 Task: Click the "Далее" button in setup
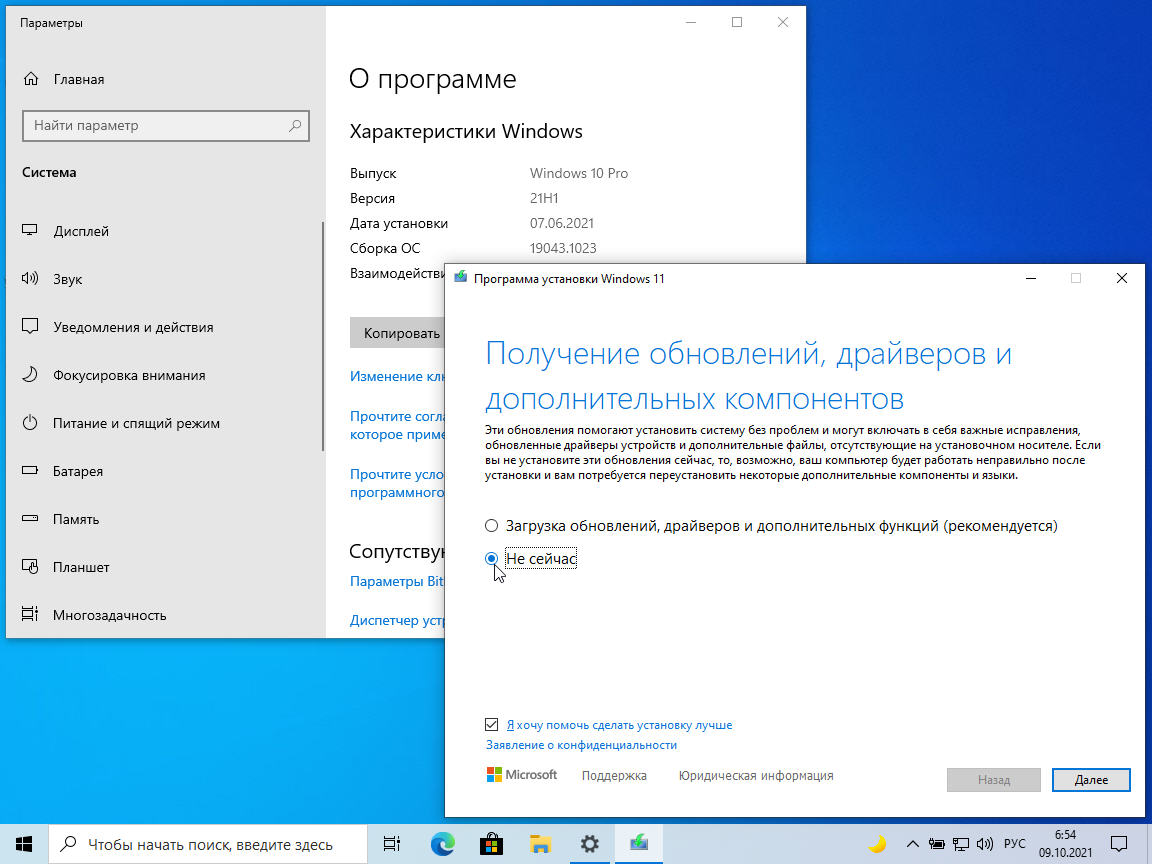1091,780
